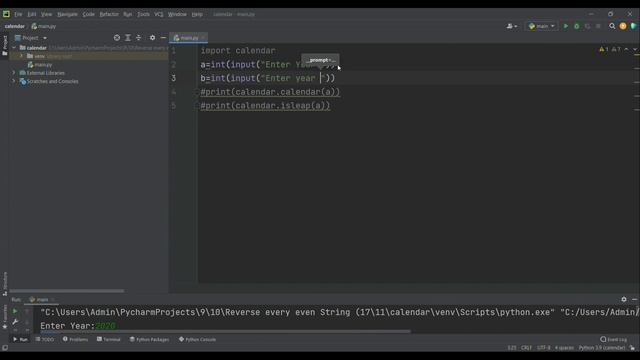Open Project panel gear settings
Viewport: 640px width, 360px height.
point(152,38)
